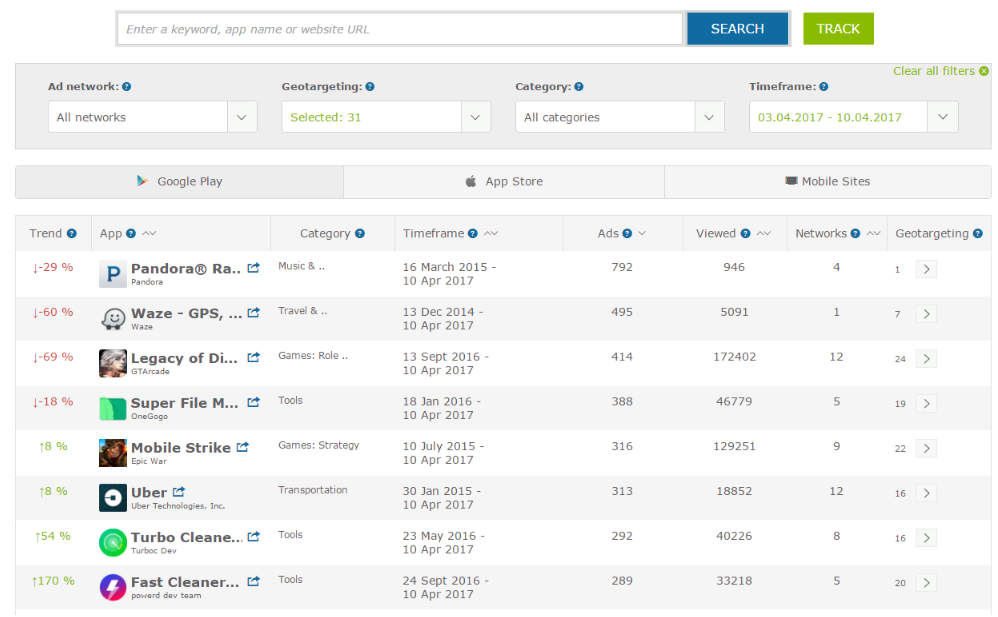
Task: Open the Pandora® Ra.. app link
Action: [x=186, y=269]
